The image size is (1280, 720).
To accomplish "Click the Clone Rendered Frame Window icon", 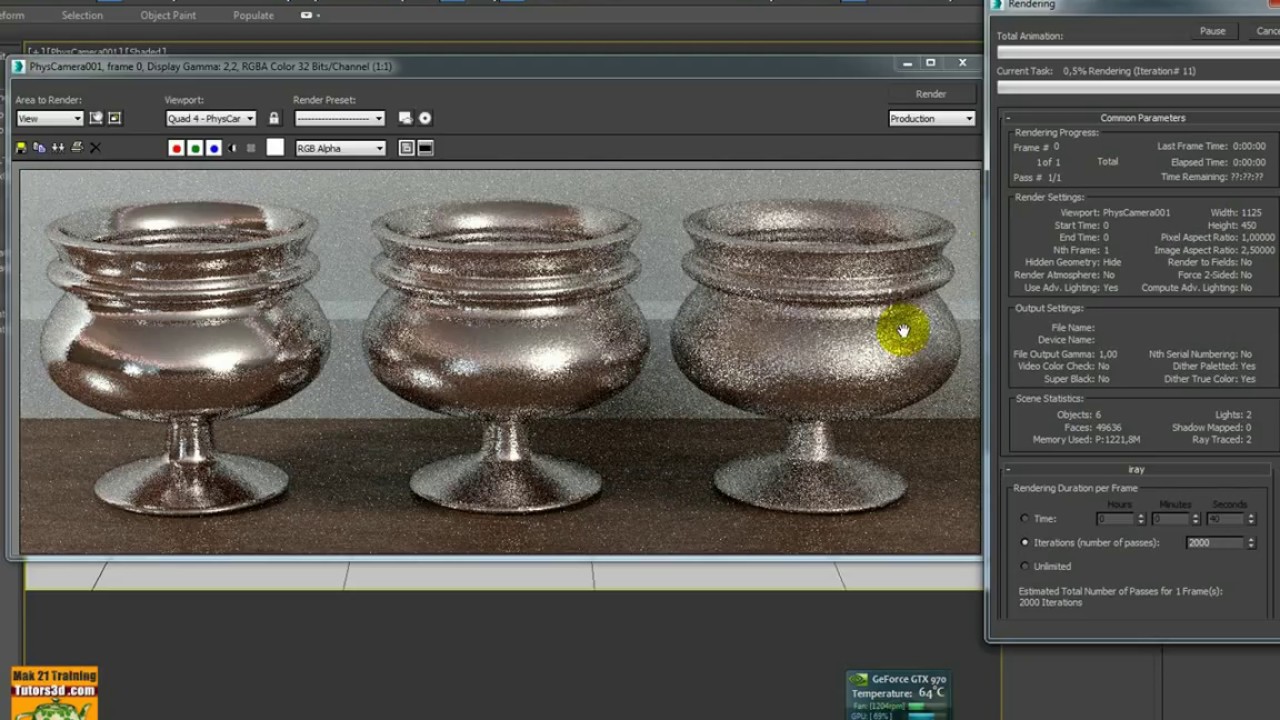I will pyautogui.click(x=58, y=148).
